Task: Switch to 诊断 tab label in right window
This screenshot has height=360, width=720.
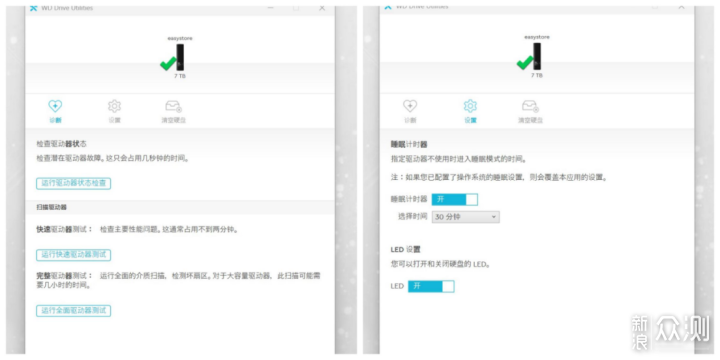Action: 410,120
